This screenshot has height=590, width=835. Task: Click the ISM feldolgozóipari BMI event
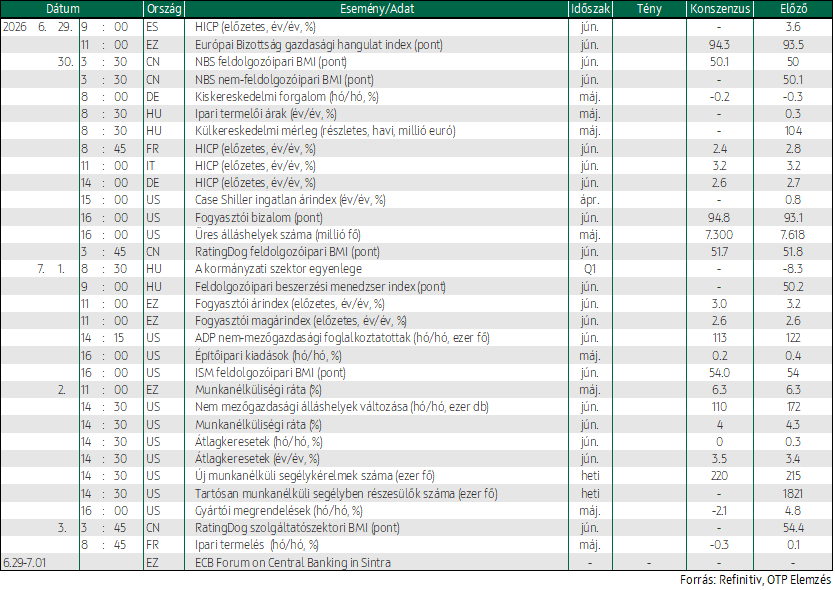[x=270, y=373]
